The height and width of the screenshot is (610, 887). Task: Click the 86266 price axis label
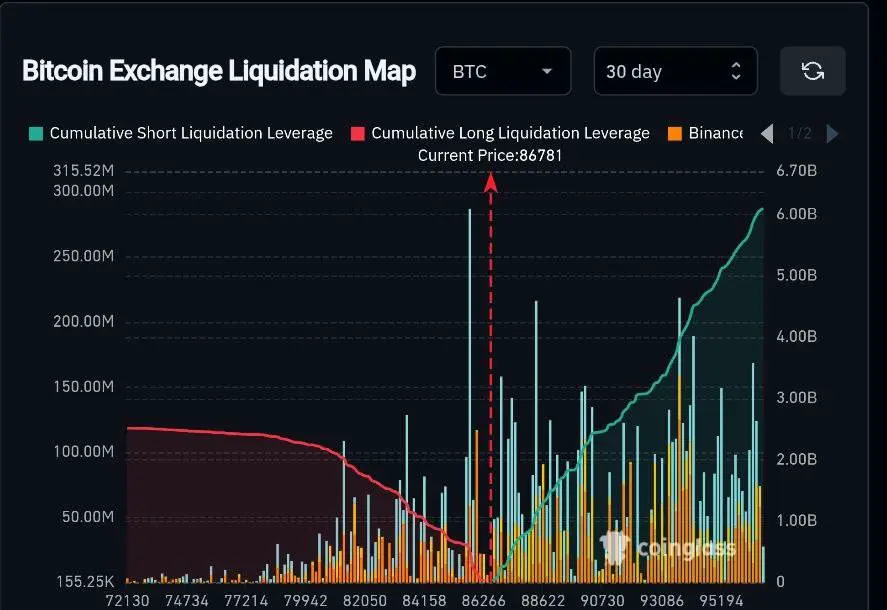[484, 600]
